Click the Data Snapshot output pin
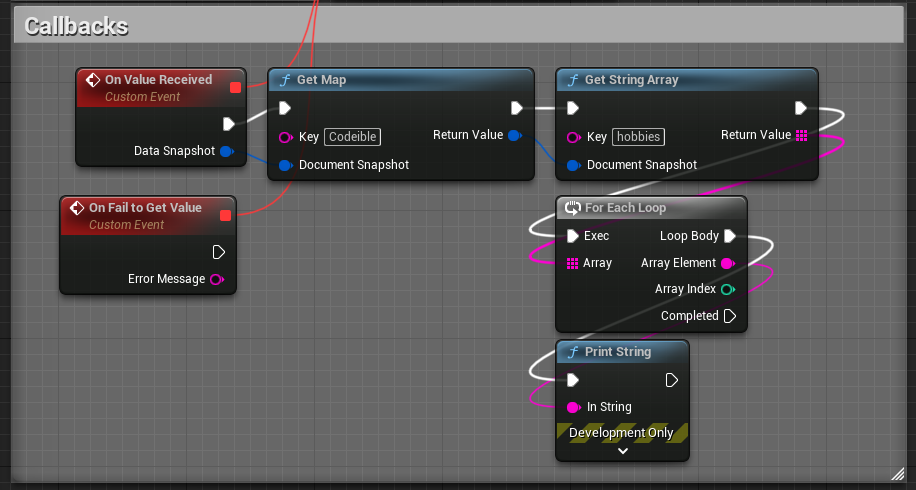916x490 pixels. click(227, 151)
